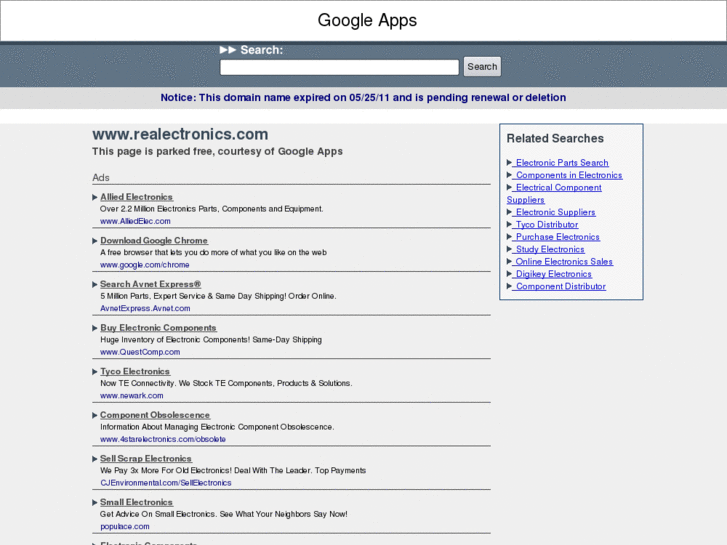Select Purchase Electronics related search
This screenshot has height=545, width=727.
click(558, 237)
